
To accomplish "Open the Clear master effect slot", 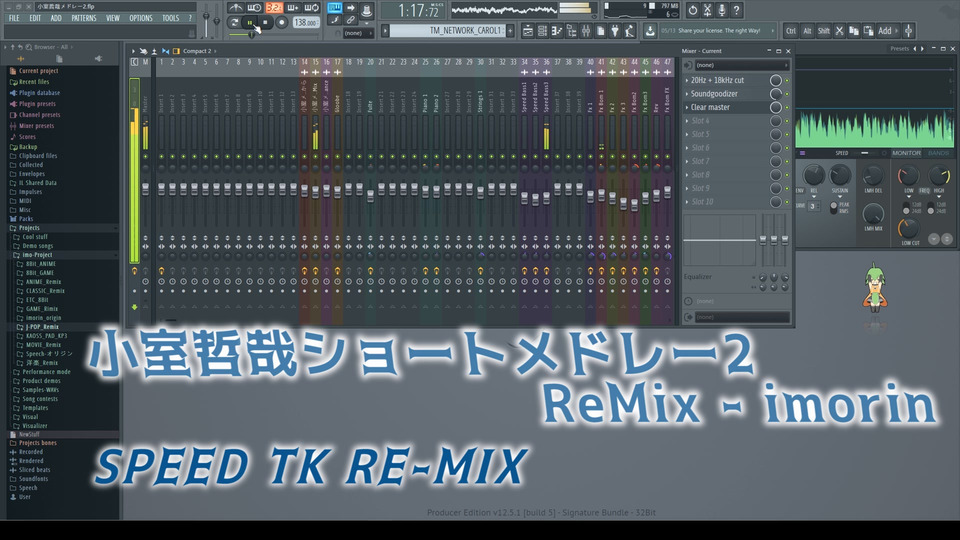I will (x=726, y=107).
